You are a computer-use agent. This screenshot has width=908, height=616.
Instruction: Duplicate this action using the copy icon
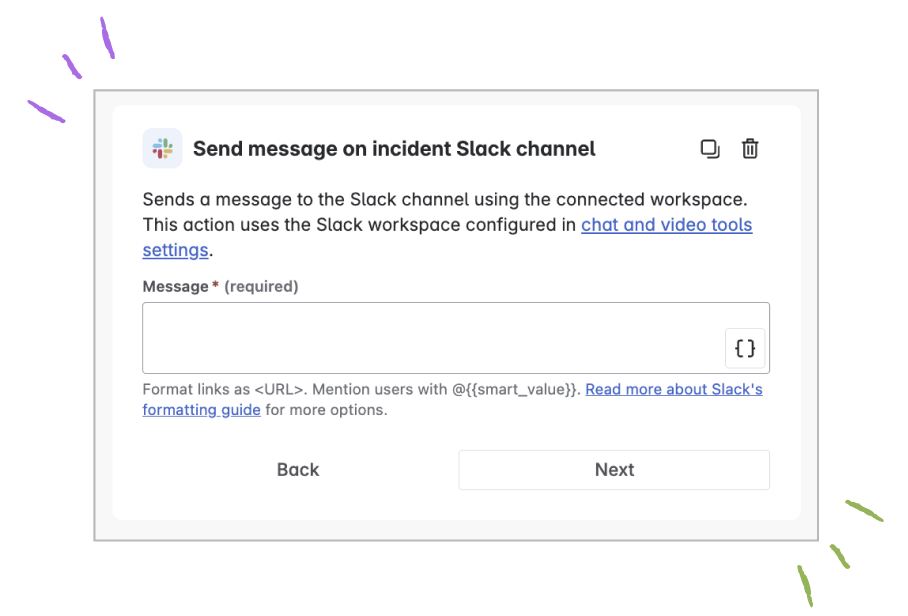[710, 149]
